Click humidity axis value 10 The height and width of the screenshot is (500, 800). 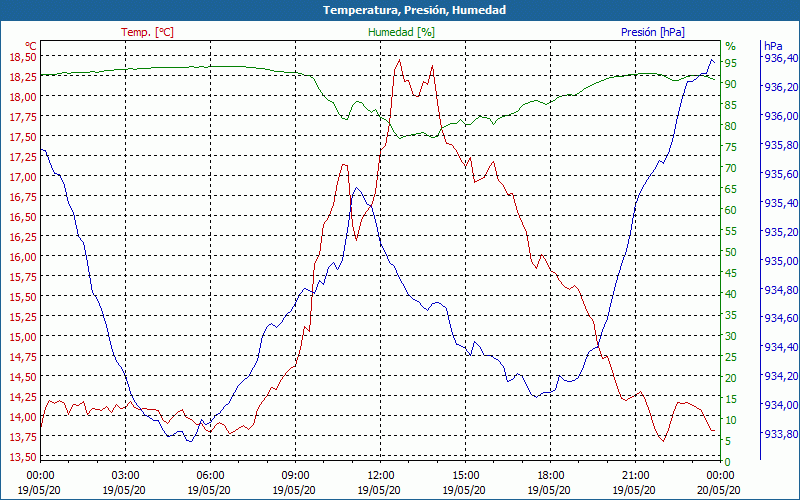coord(731,420)
